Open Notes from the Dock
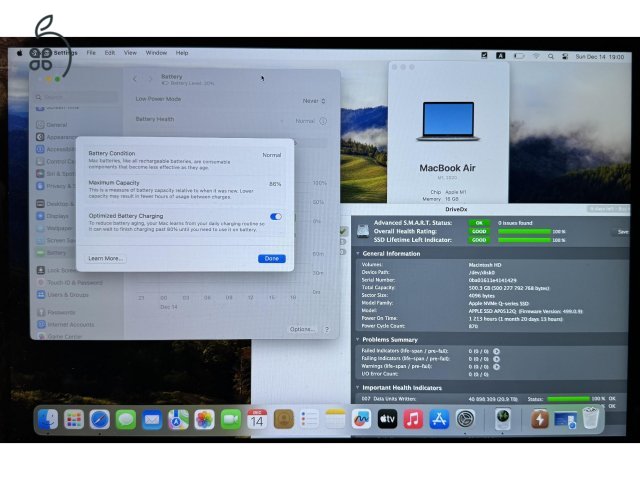 [x=336, y=419]
